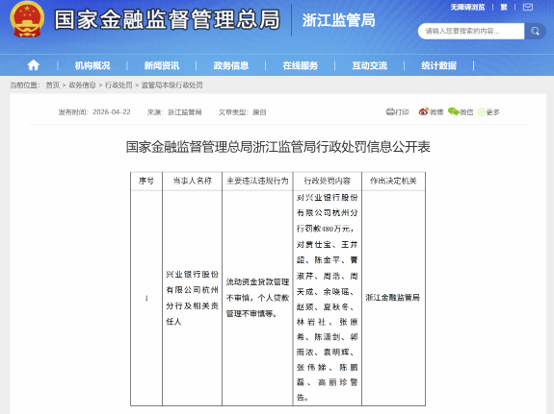Viewport: 554px width, 414px height.
Task: Click the search magnifier button
Action: 535,31
